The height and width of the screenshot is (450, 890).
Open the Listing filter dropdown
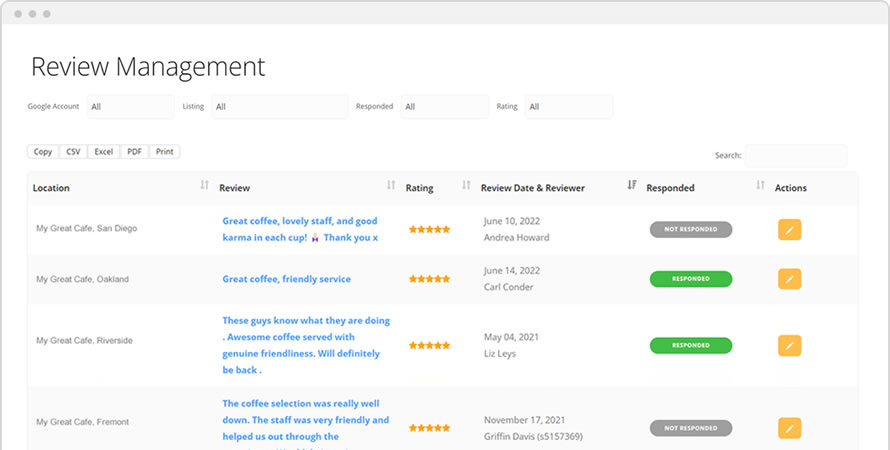(279, 107)
